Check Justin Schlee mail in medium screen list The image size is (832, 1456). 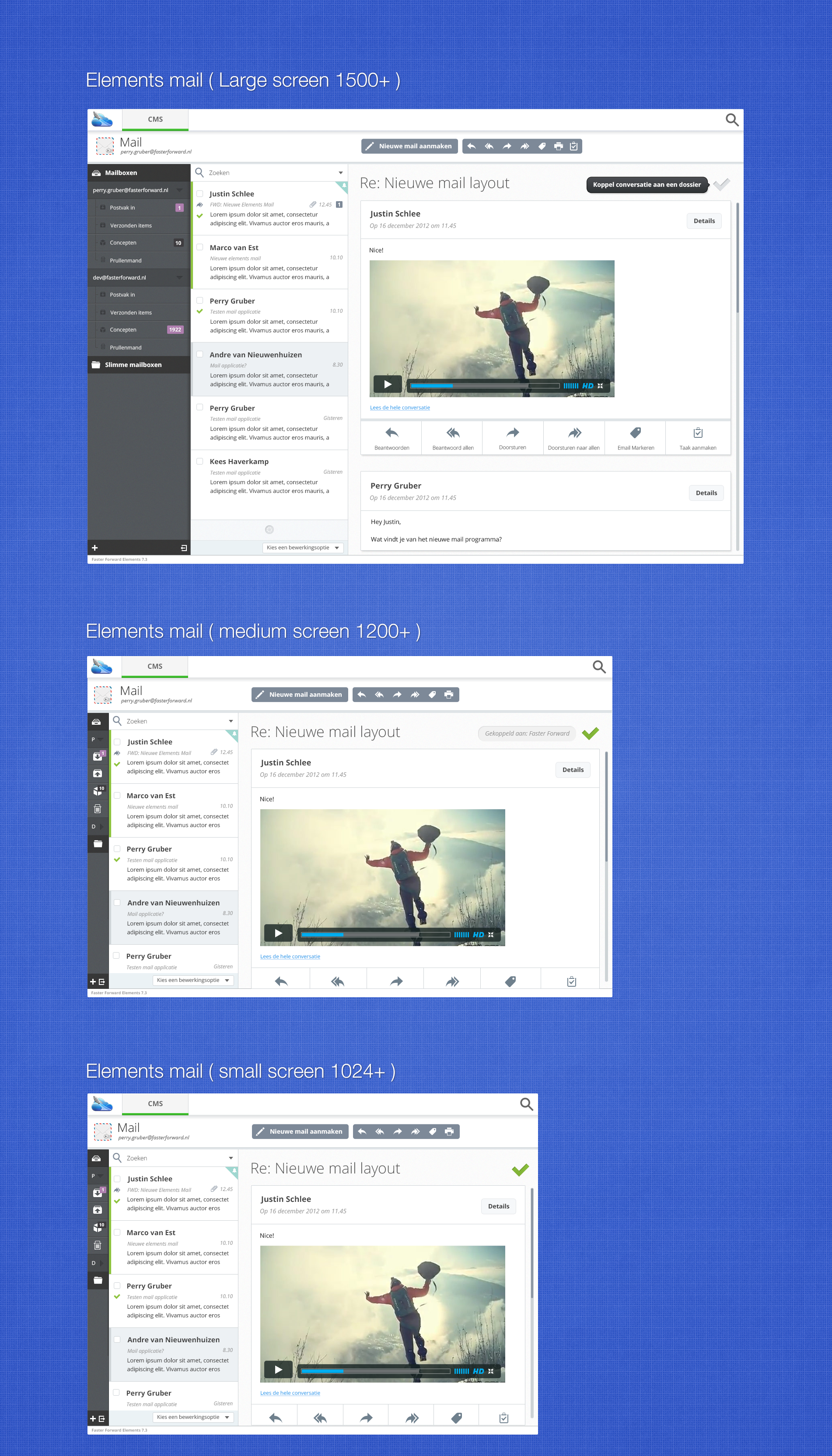point(116,742)
